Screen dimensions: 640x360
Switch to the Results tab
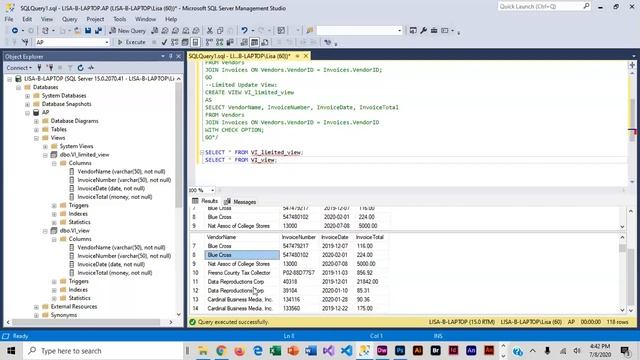(205, 201)
